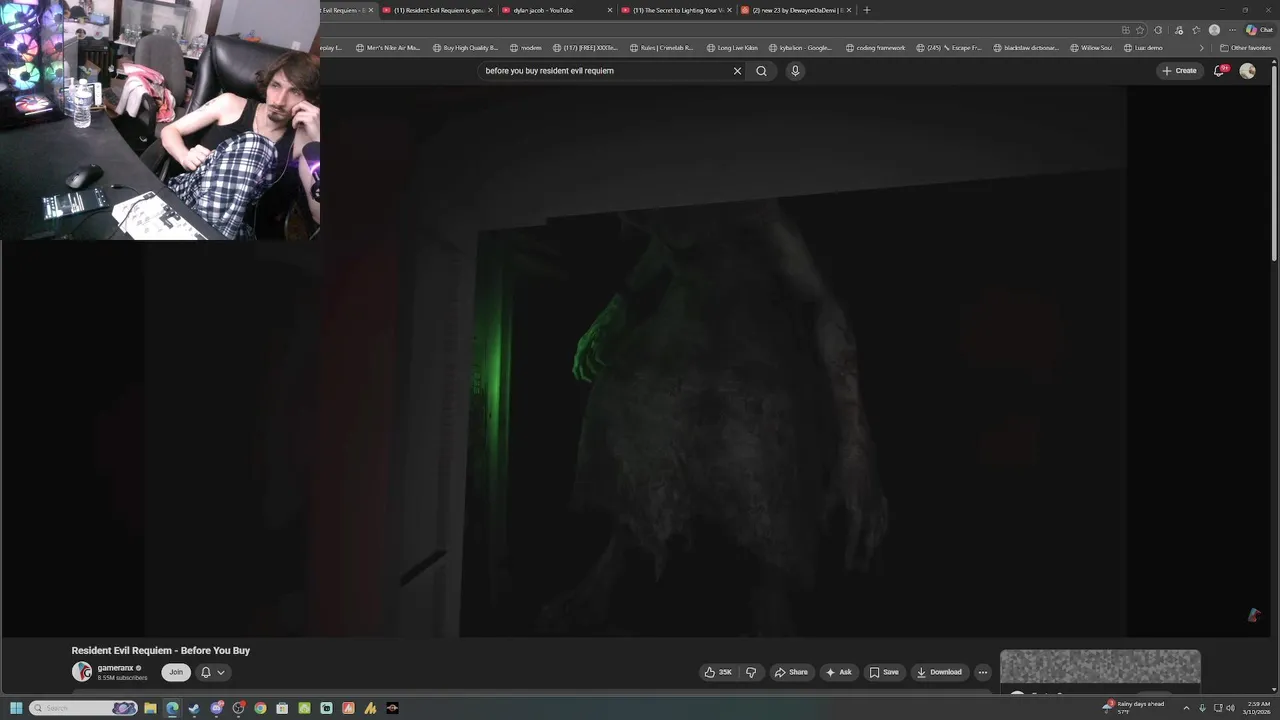Open the Luac demo bookmark
The height and width of the screenshot is (720, 1280).
[x=1143, y=48]
